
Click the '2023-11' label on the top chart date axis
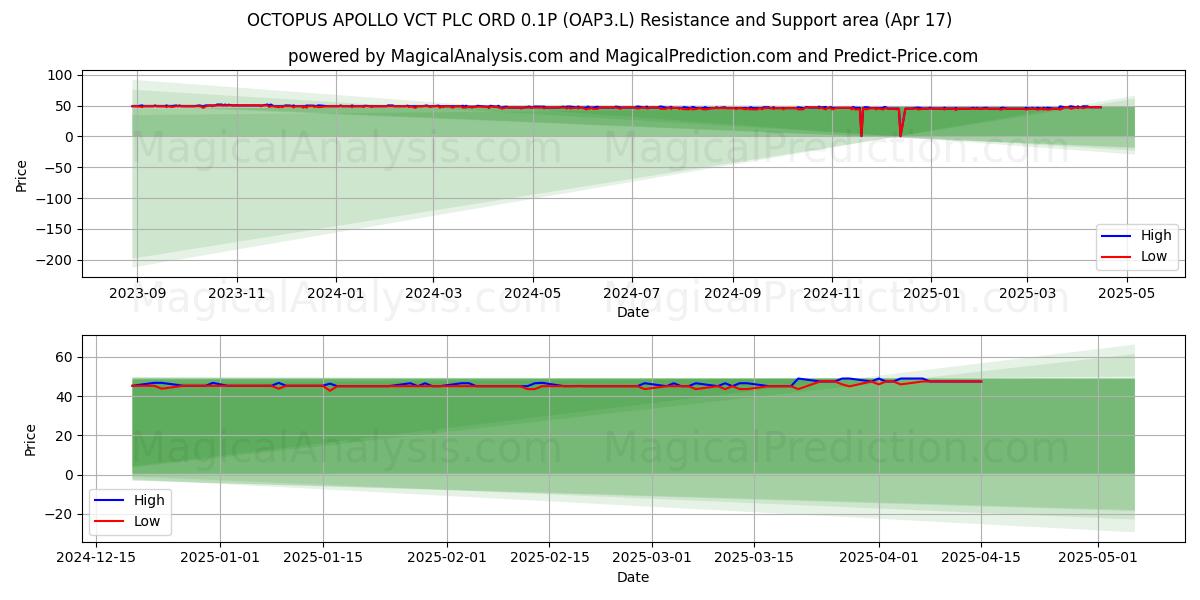(237, 294)
